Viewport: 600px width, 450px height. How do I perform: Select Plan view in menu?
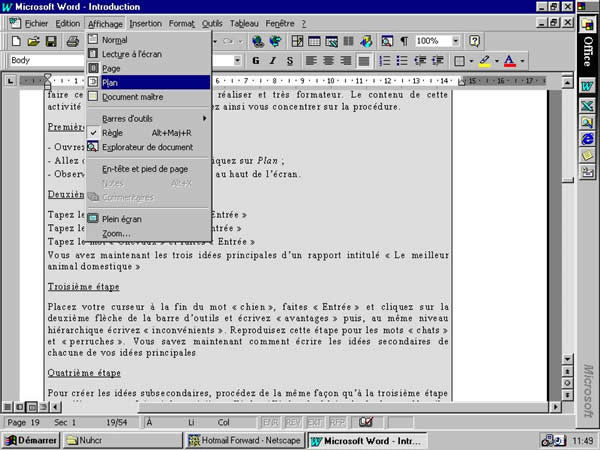pos(148,82)
